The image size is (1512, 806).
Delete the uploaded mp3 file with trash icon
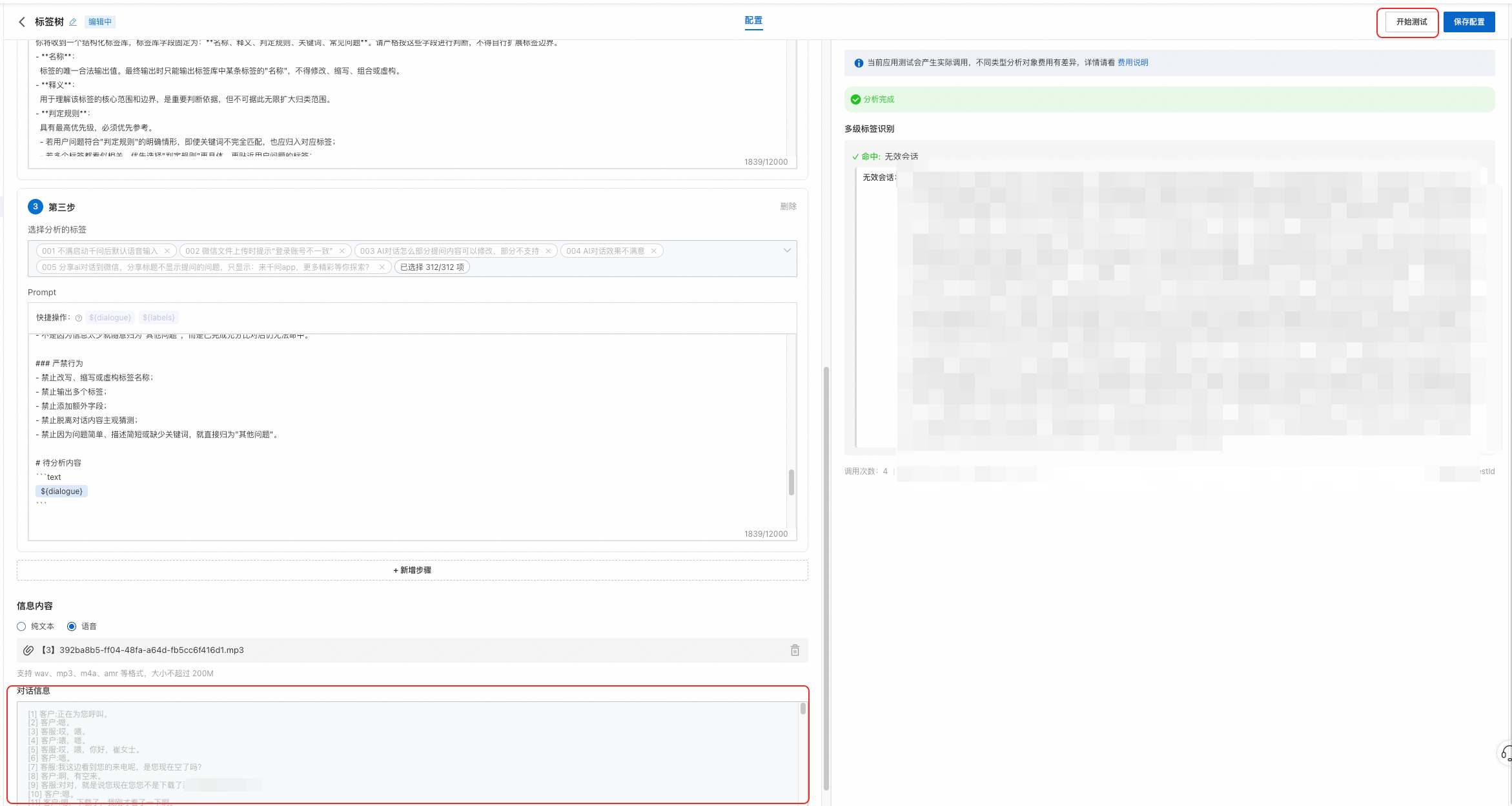795,650
